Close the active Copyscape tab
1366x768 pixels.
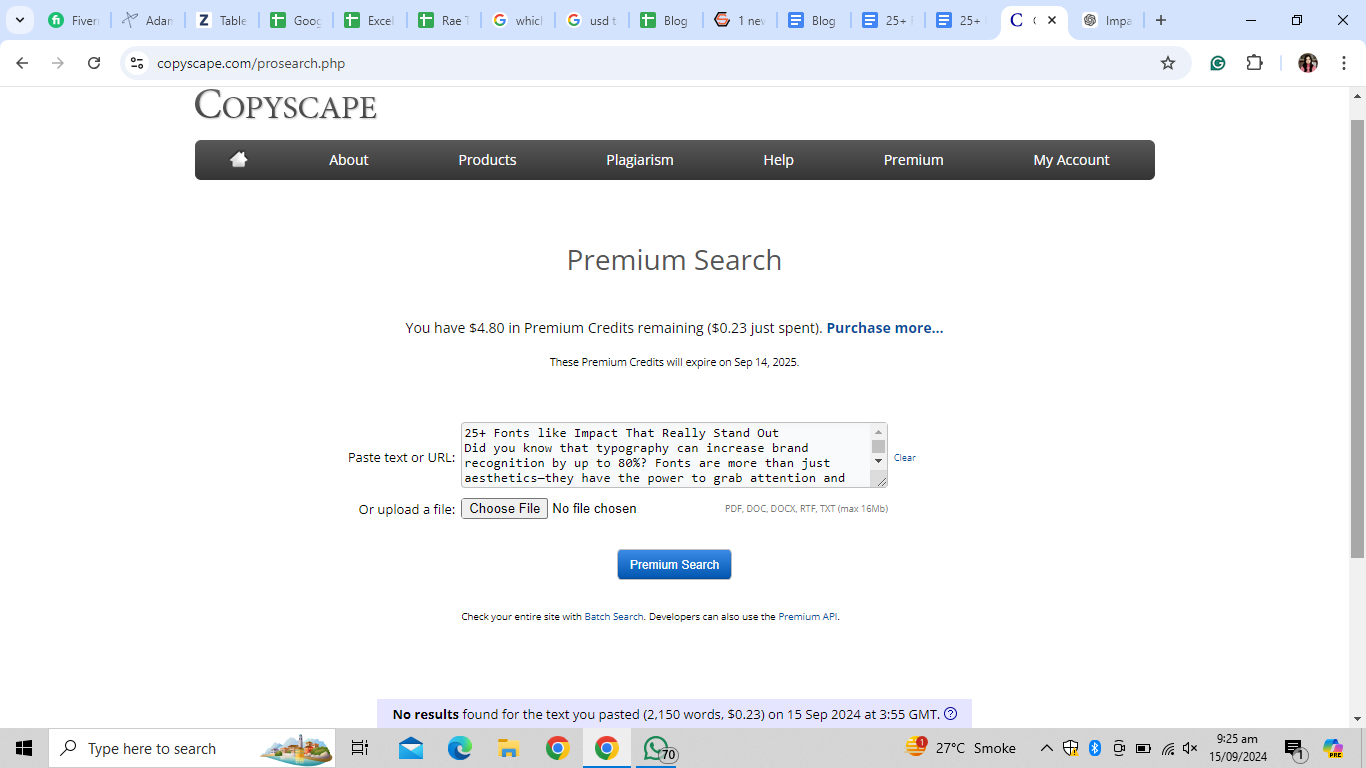[x=1052, y=20]
